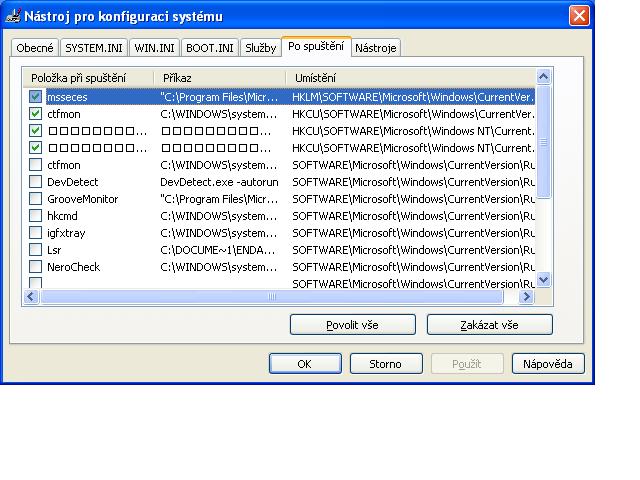Select the NeroCheck item name
640x480 pixels.
click(73, 267)
